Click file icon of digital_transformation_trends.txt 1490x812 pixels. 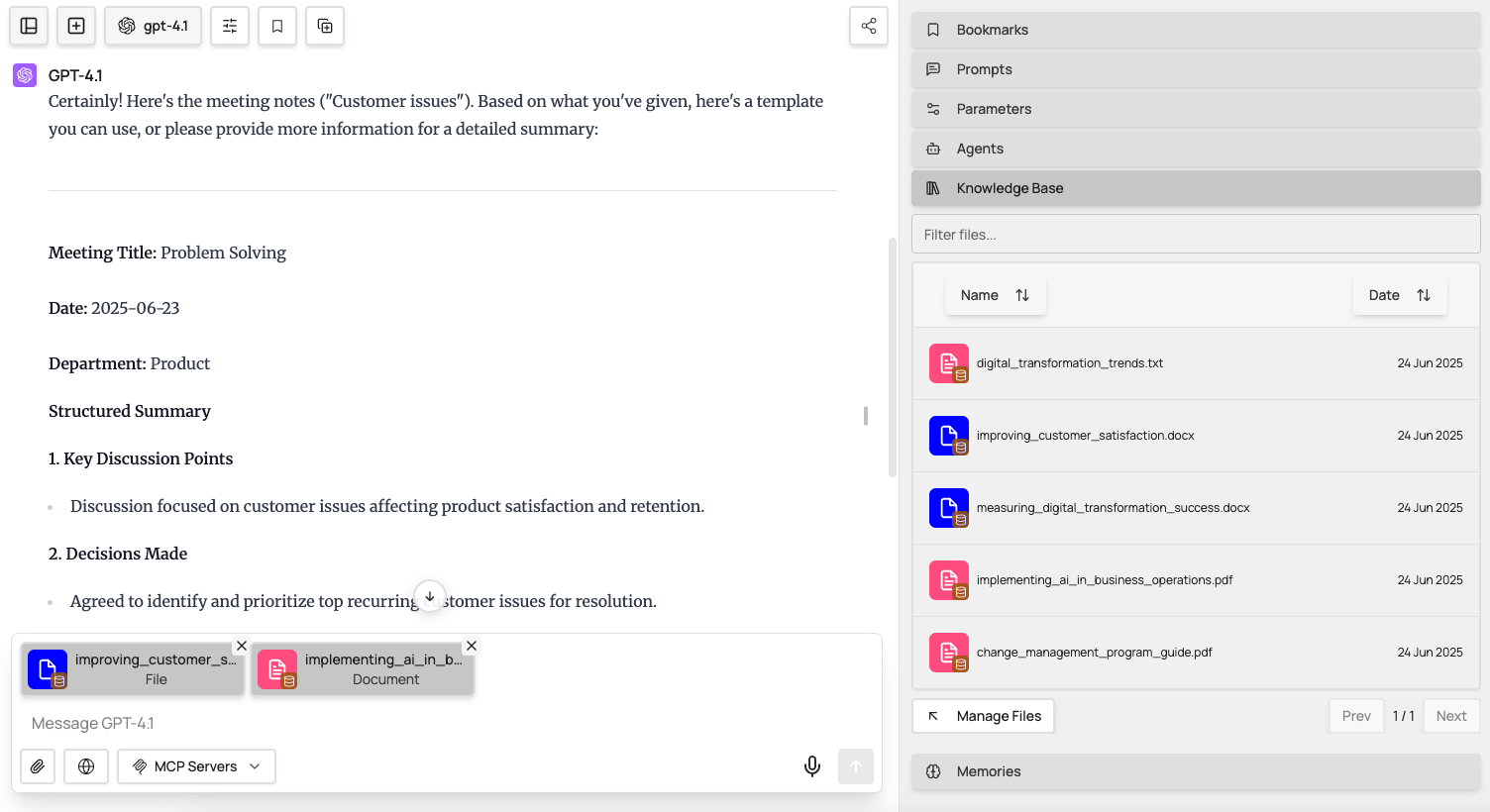949,363
